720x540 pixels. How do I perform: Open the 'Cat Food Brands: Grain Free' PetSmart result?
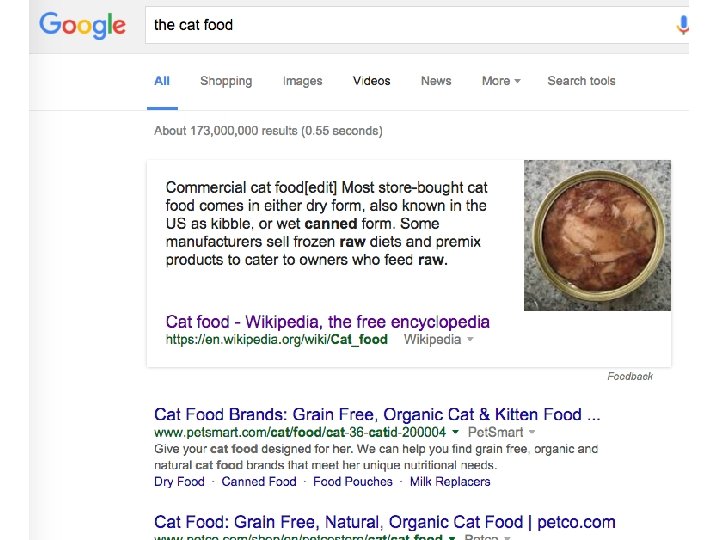click(377, 414)
